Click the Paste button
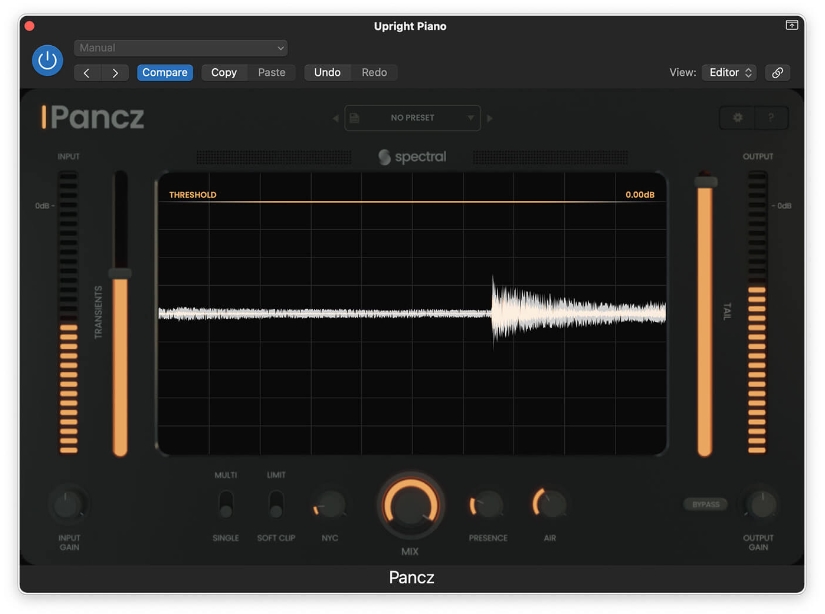 click(271, 73)
